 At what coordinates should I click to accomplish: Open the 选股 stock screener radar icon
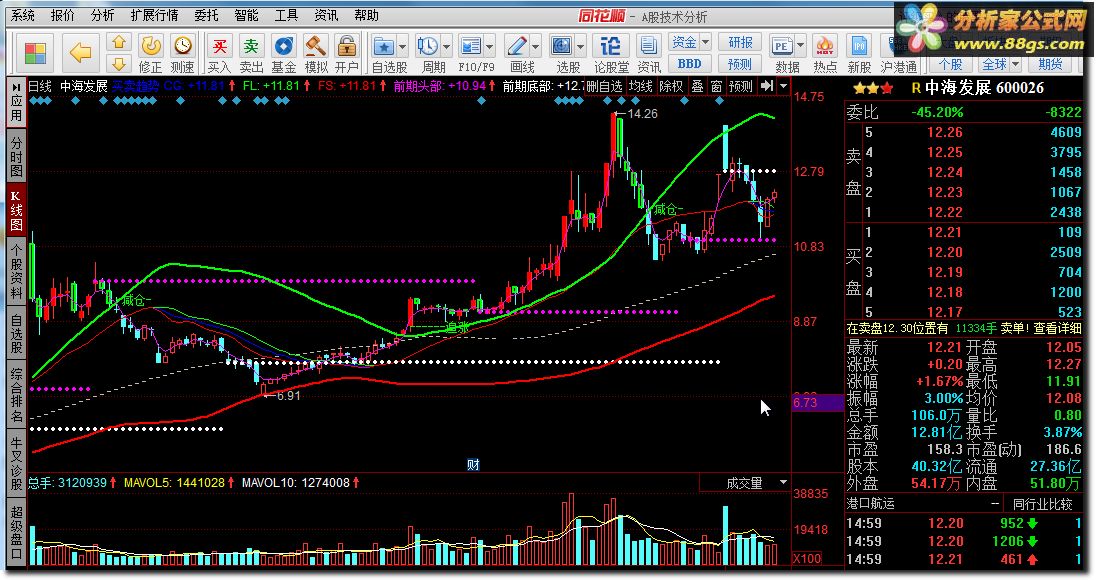(x=561, y=47)
